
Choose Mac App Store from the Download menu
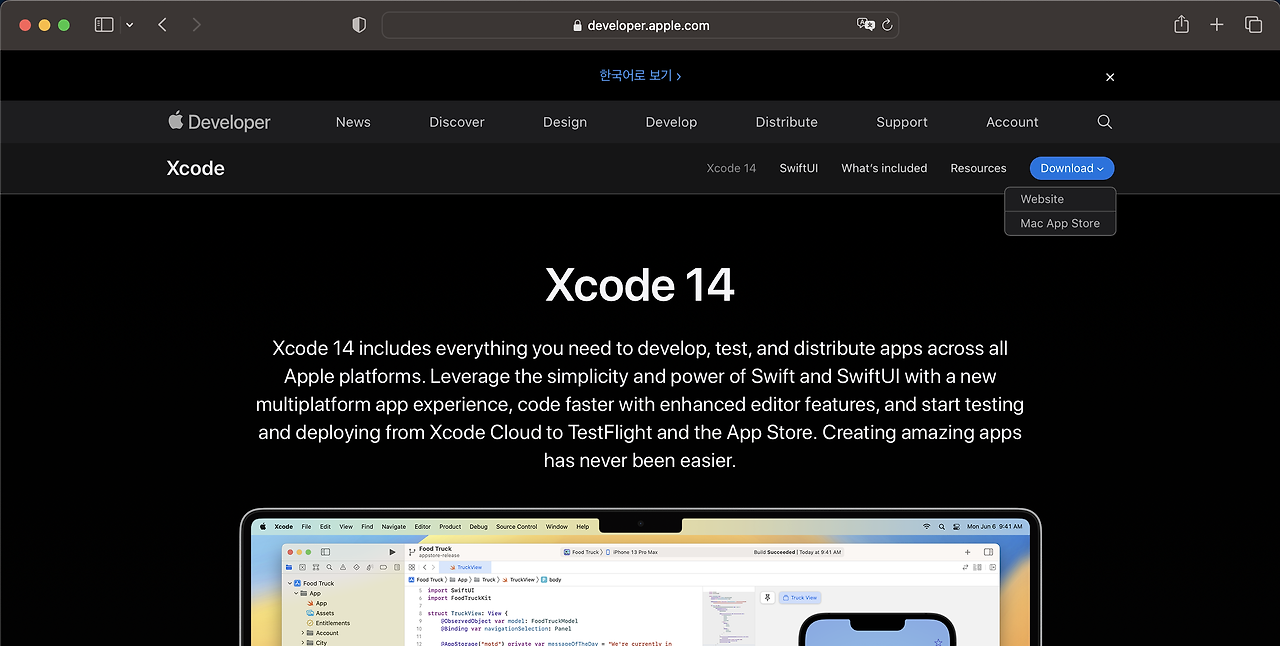pos(1059,223)
